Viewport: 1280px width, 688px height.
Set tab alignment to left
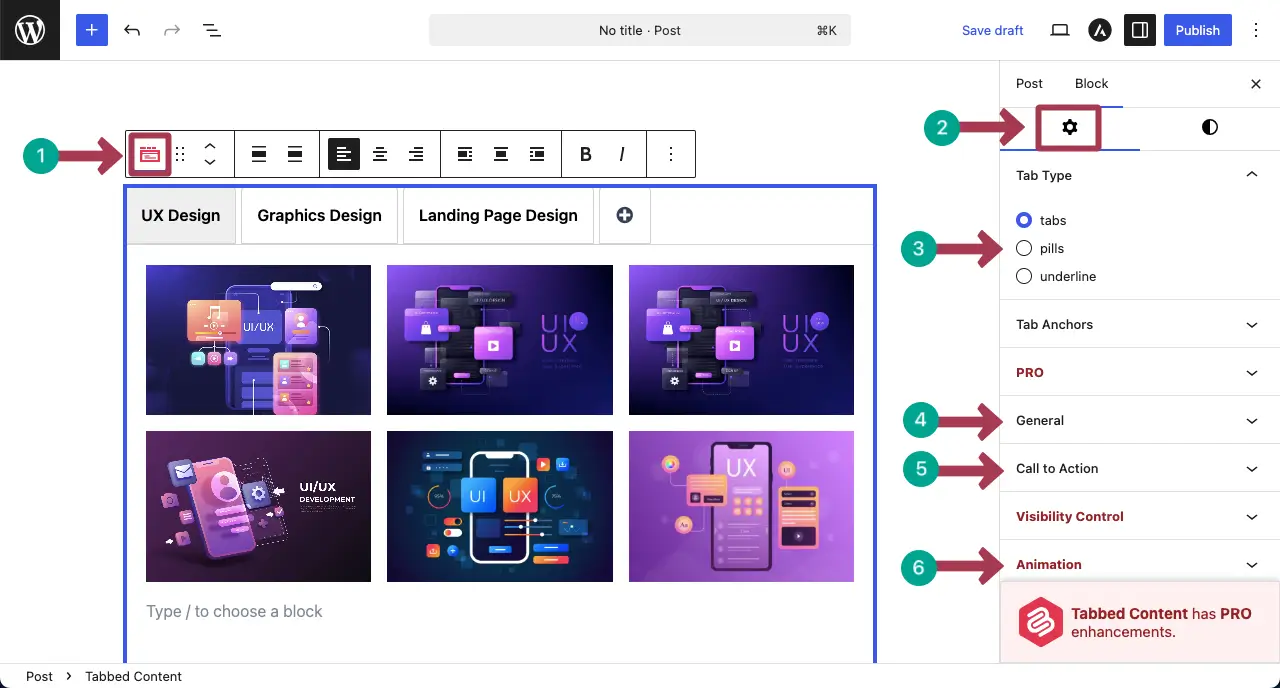point(465,155)
